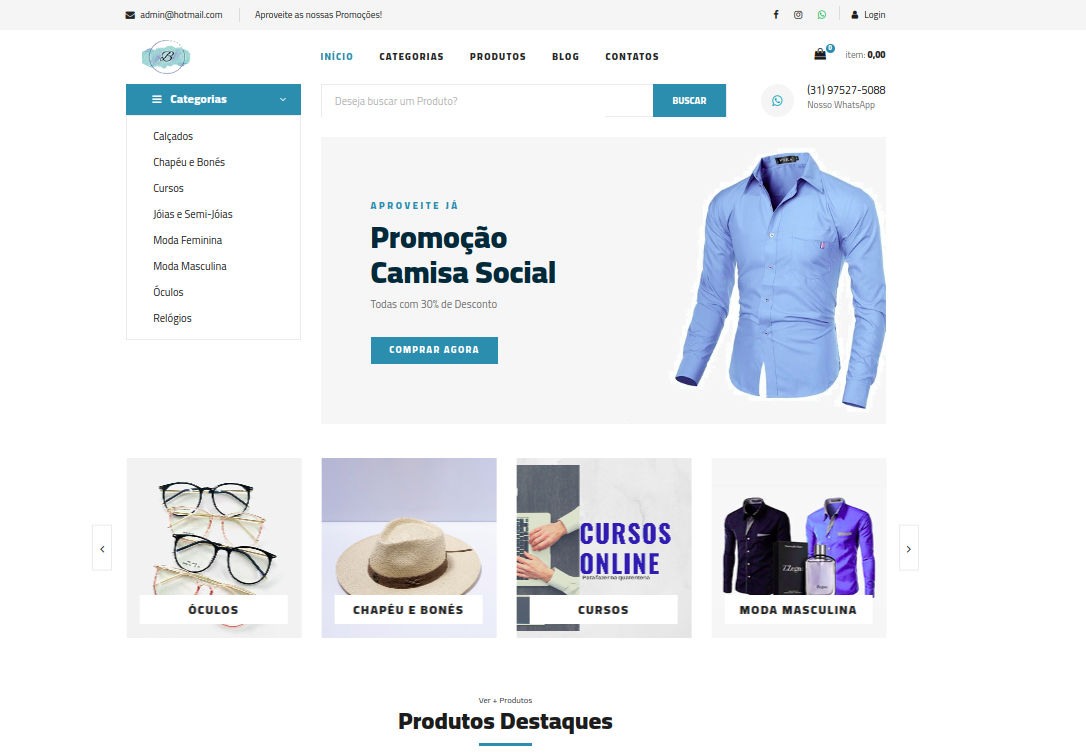Open the Facebook icon in top bar
This screenshot has width=1086, height=756.
pos(776,15)
